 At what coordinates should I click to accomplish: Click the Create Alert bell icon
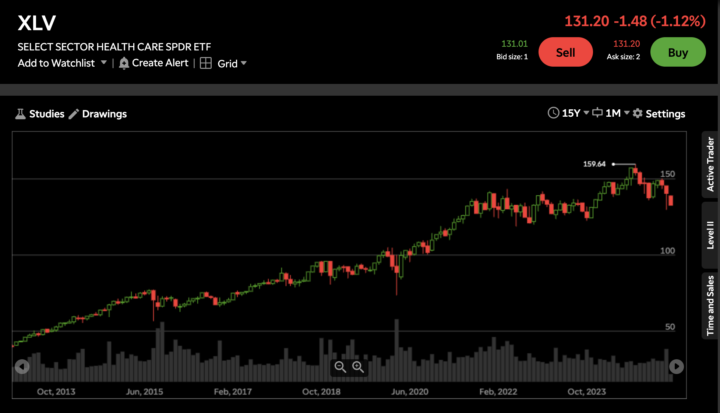tap(124, 63)
